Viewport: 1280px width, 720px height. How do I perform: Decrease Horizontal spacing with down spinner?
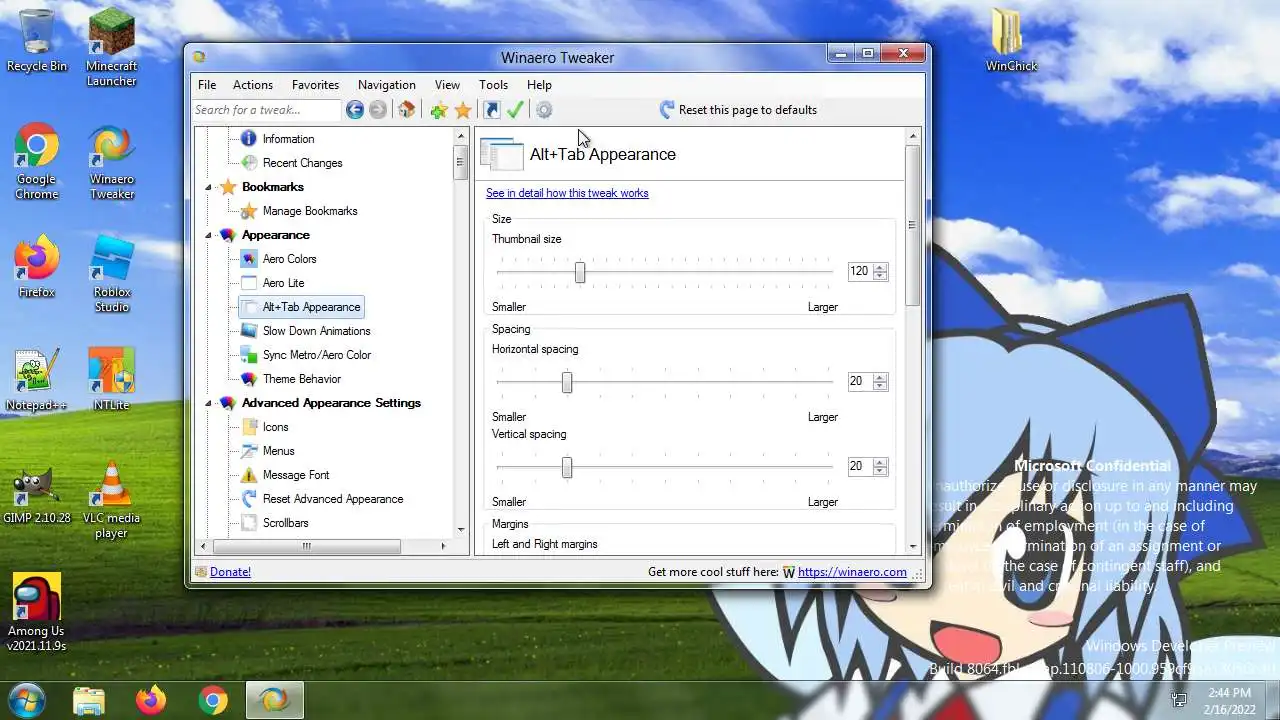pyautogui.click(x=880, y=385)
